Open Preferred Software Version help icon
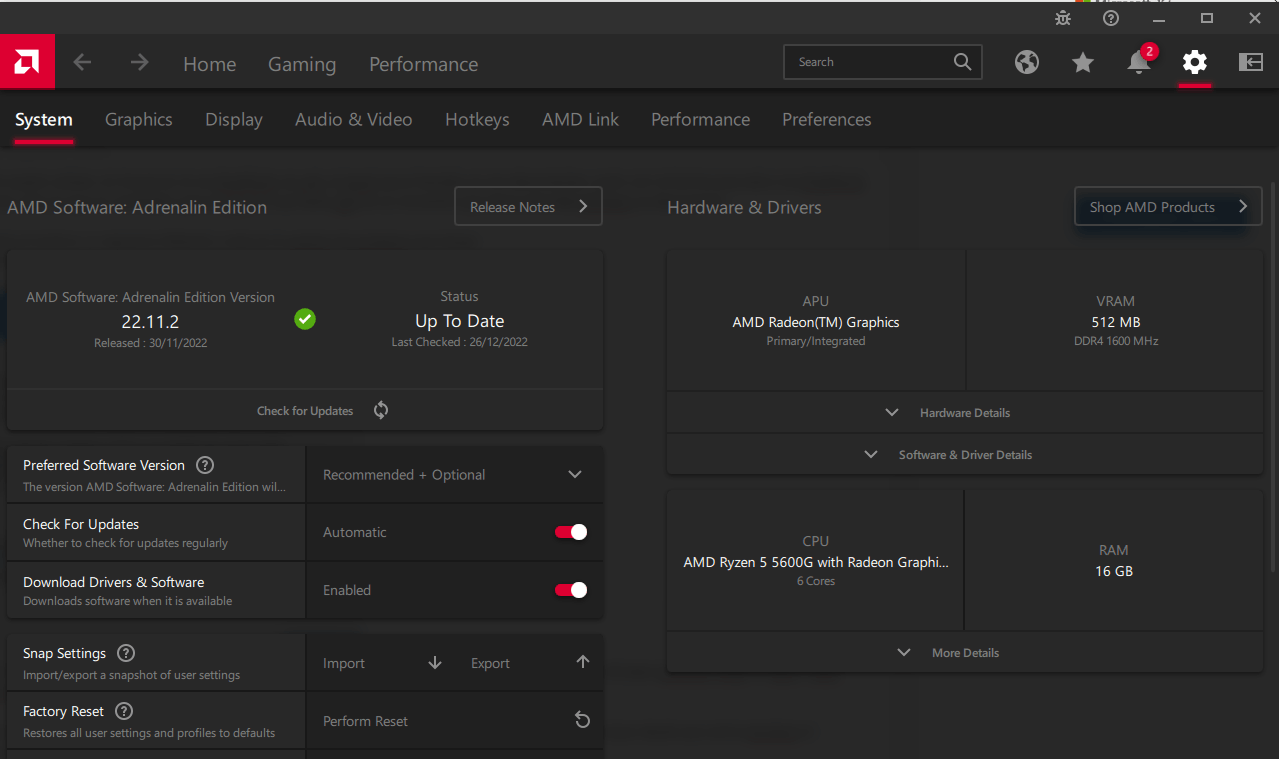Viewport: 1279px width, 759px height. point(205,465)
